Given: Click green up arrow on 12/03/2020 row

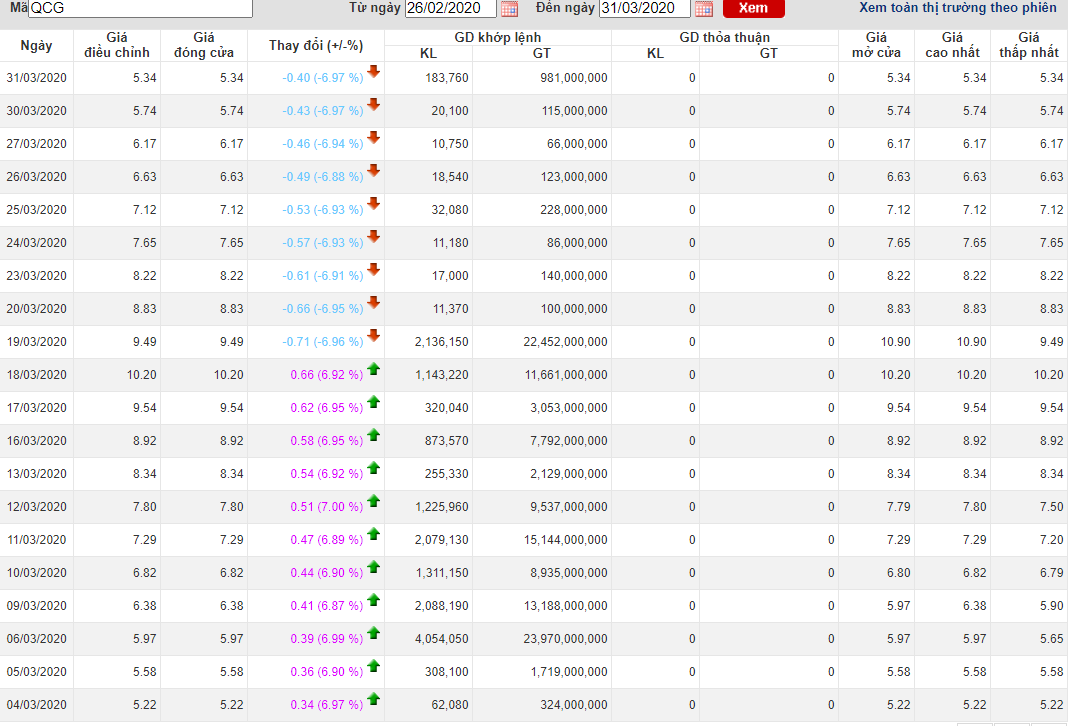Looking at the screenshot, I should [x=373, y=501].
